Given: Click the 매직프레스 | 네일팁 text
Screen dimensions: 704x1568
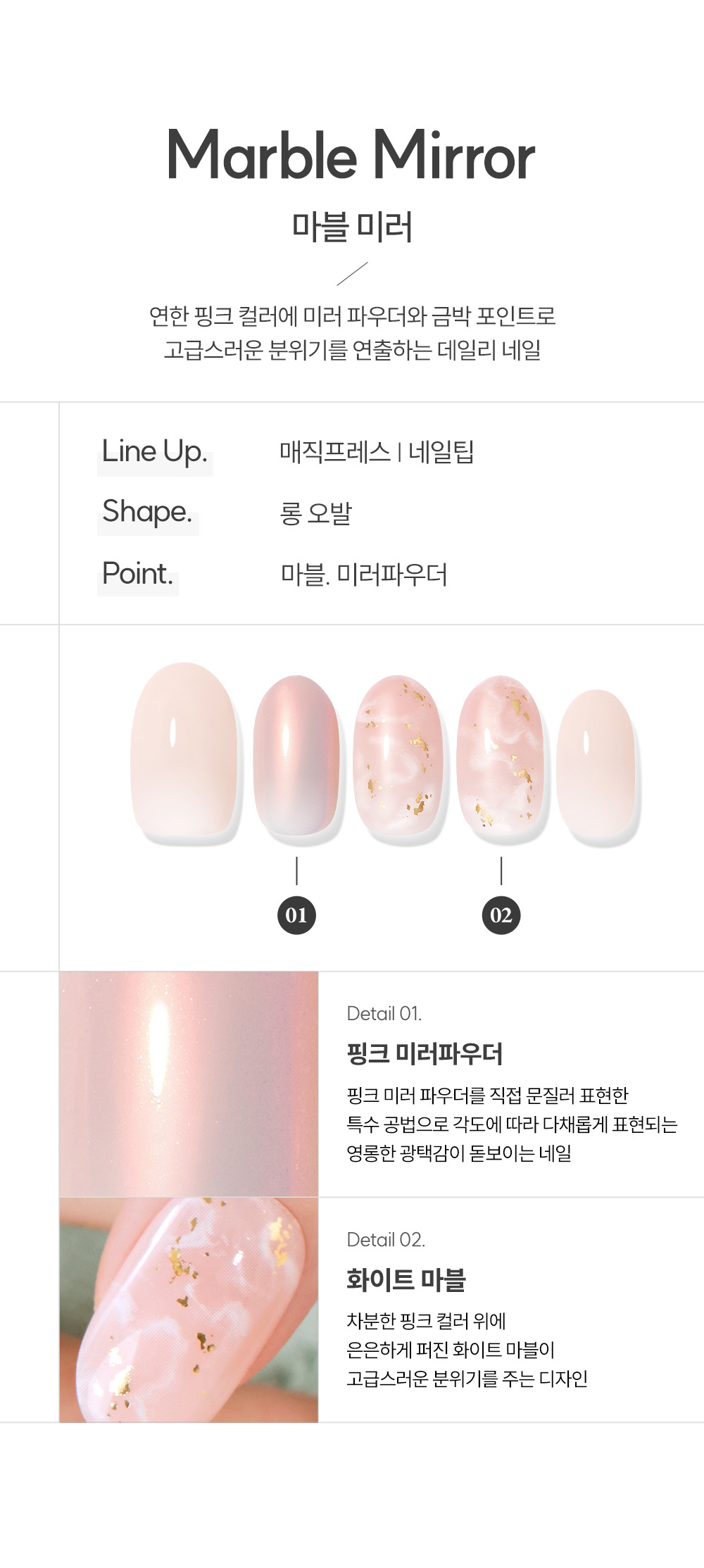Looking at the screenshot, I should pyautogui.click(x=377, y=451).
